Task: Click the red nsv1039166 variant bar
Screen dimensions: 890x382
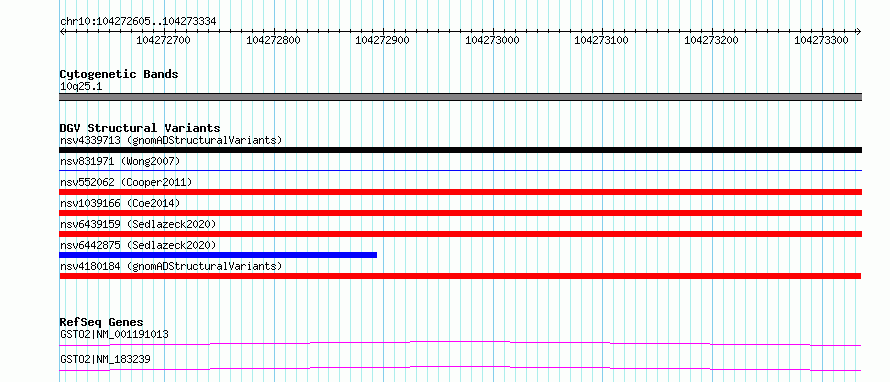Action: [x=460, y=213]
